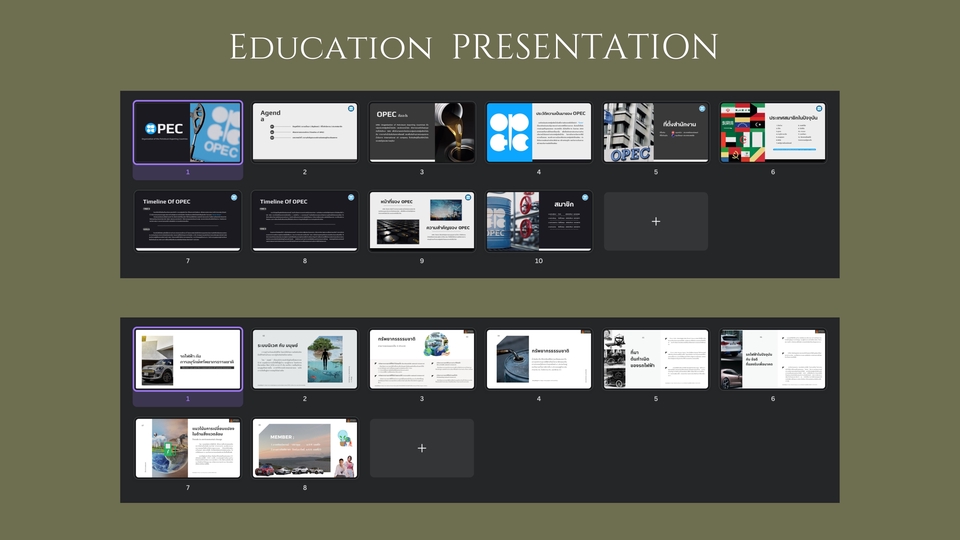This screenshot has width=960, height=540.
Task: Select slide with black-and-white vintage car photos
Action: (x=656, y=359)
